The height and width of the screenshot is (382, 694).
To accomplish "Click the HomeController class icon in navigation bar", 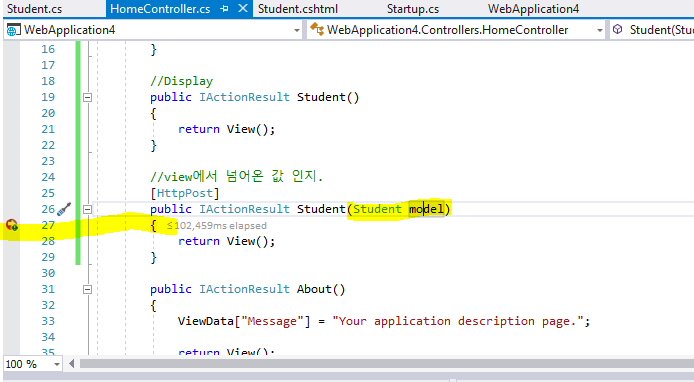I will pos(317,29).
